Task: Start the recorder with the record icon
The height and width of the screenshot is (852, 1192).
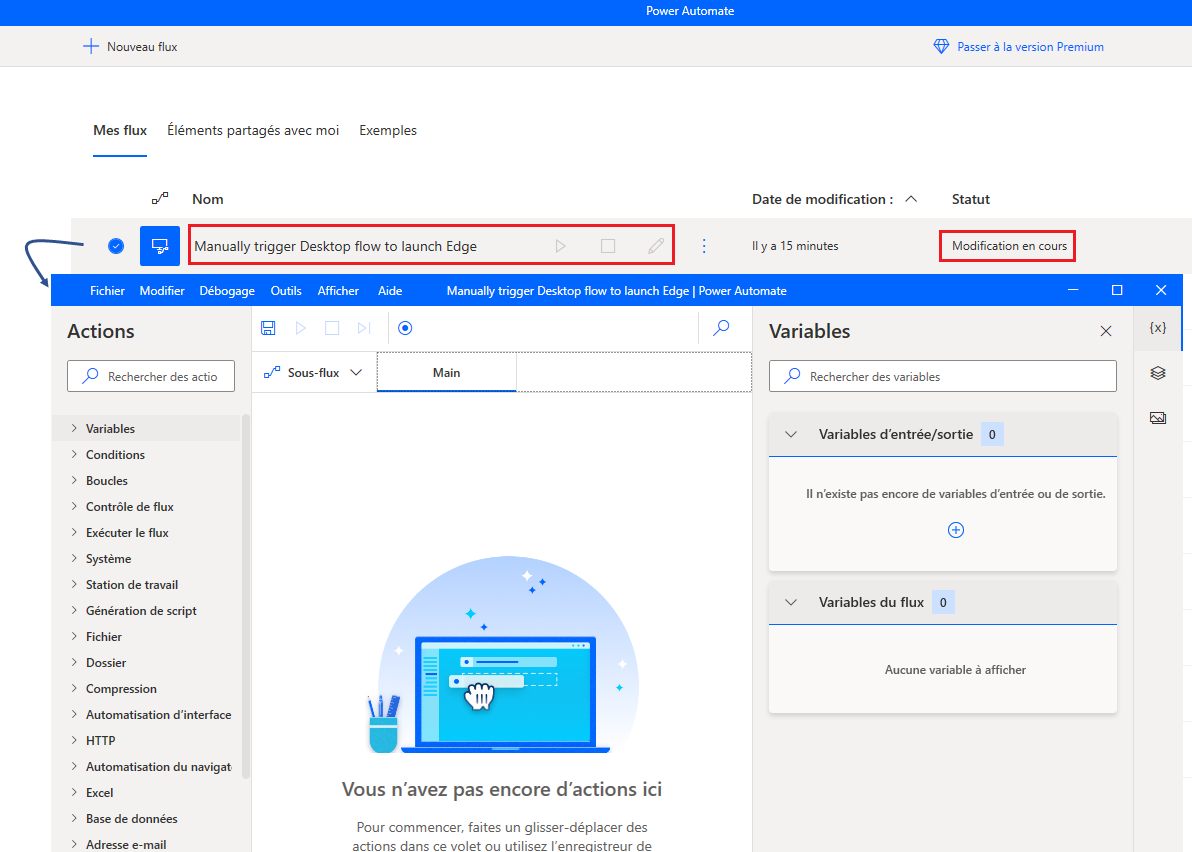Action: (x=405, y=328)
